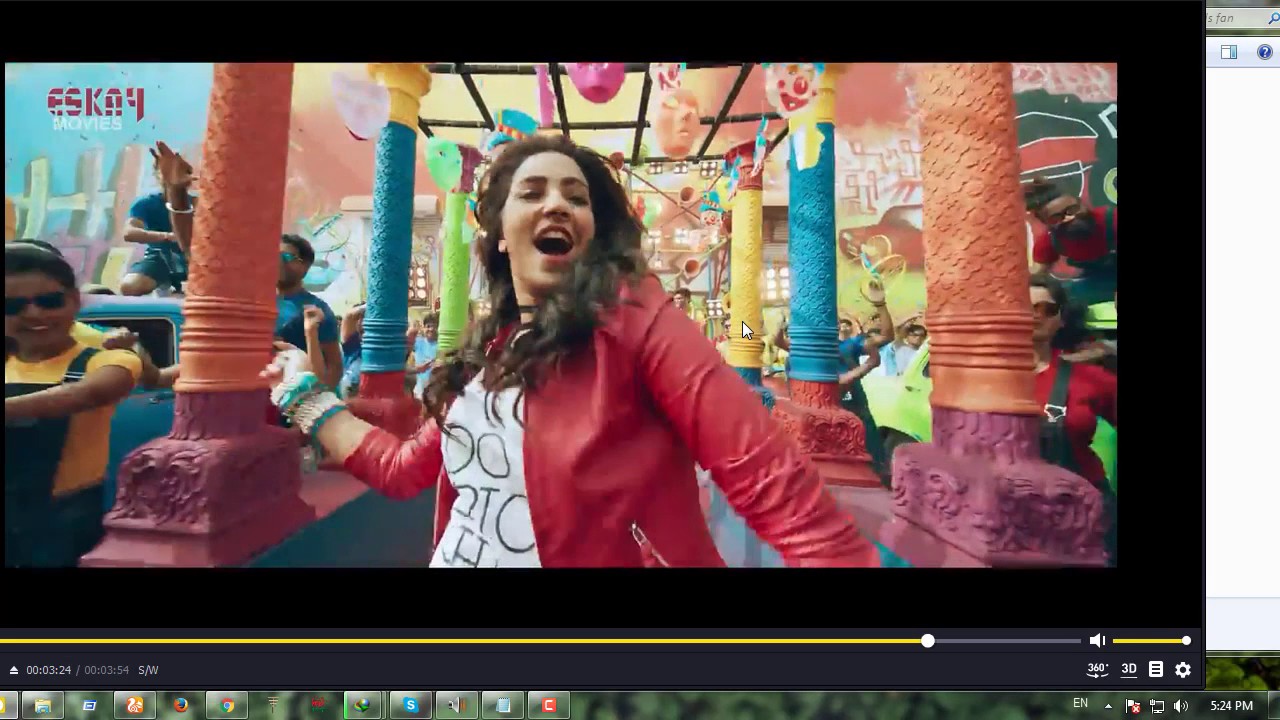
Task: Jump to the unplayed end of seek bar
Action: 1007,640
